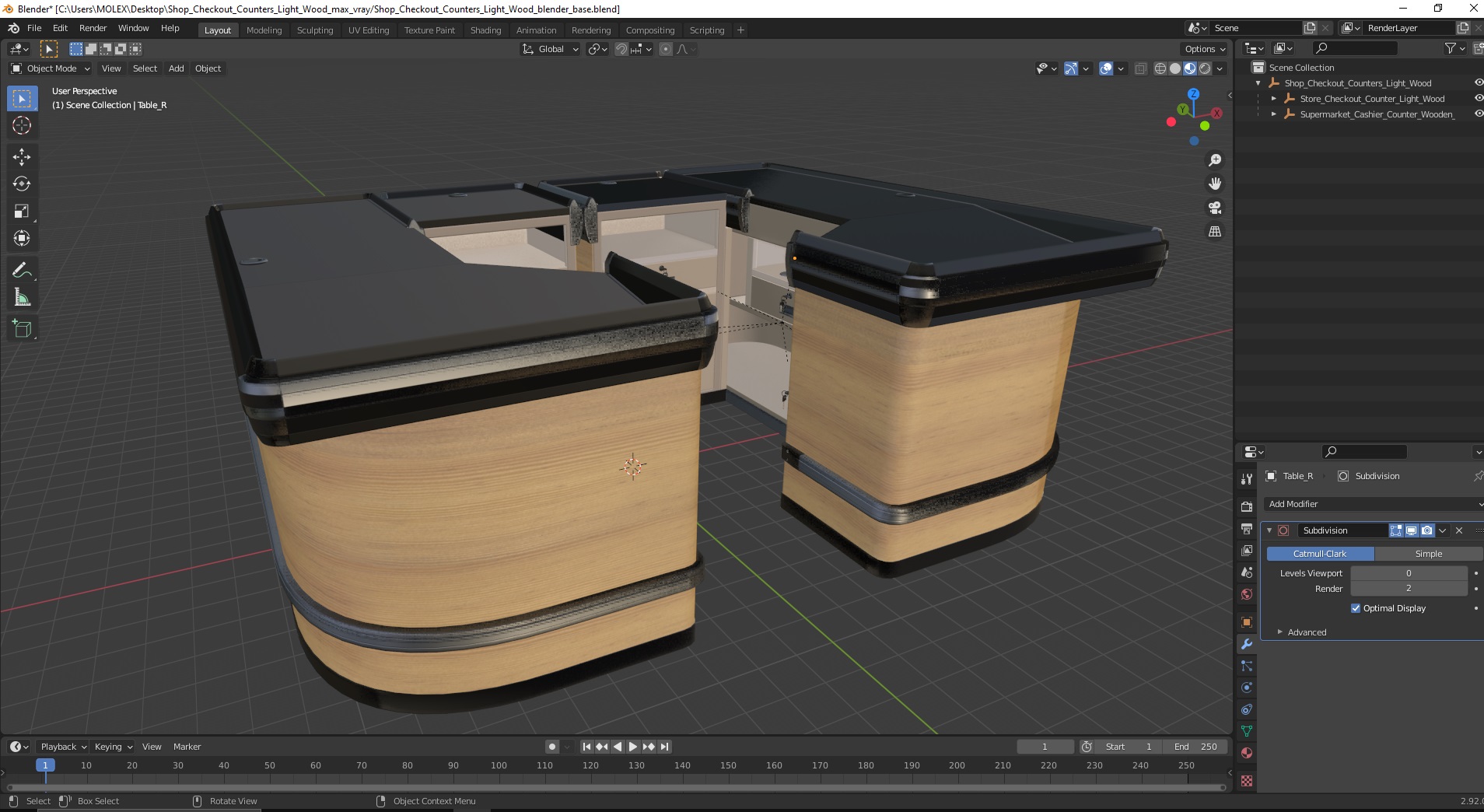Switch to Shading workspace tab
The height and width of the screenshot is (812, 1484).
485,30
